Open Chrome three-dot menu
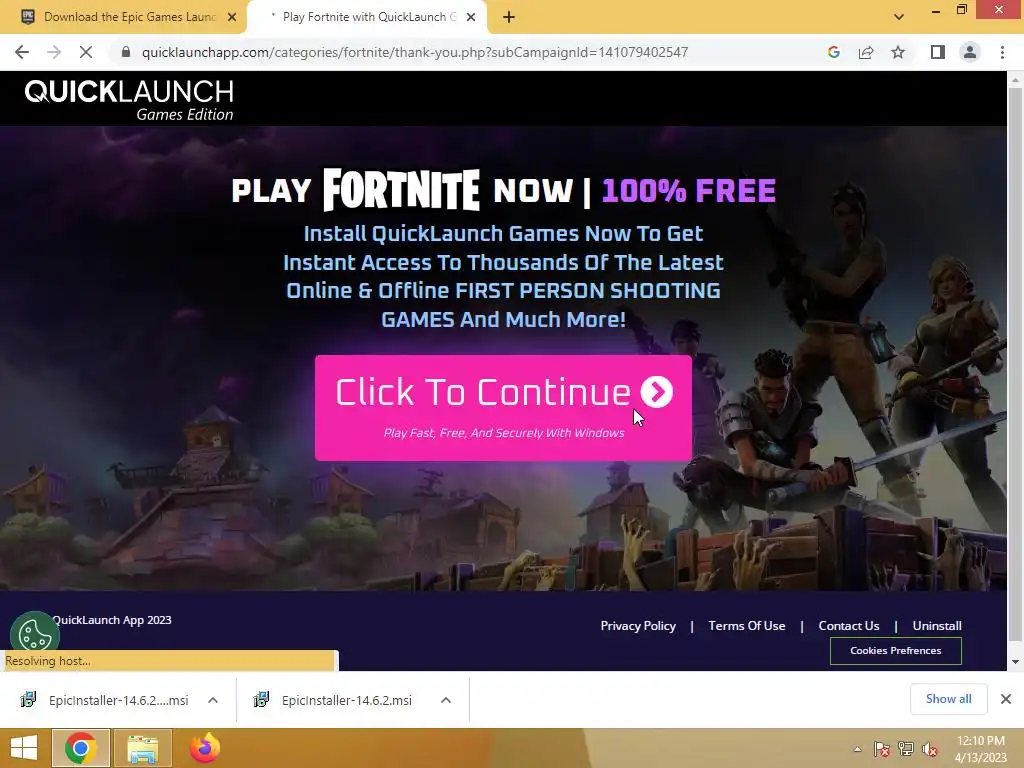Screen dimensions: 1024x768 (1002, 52)
